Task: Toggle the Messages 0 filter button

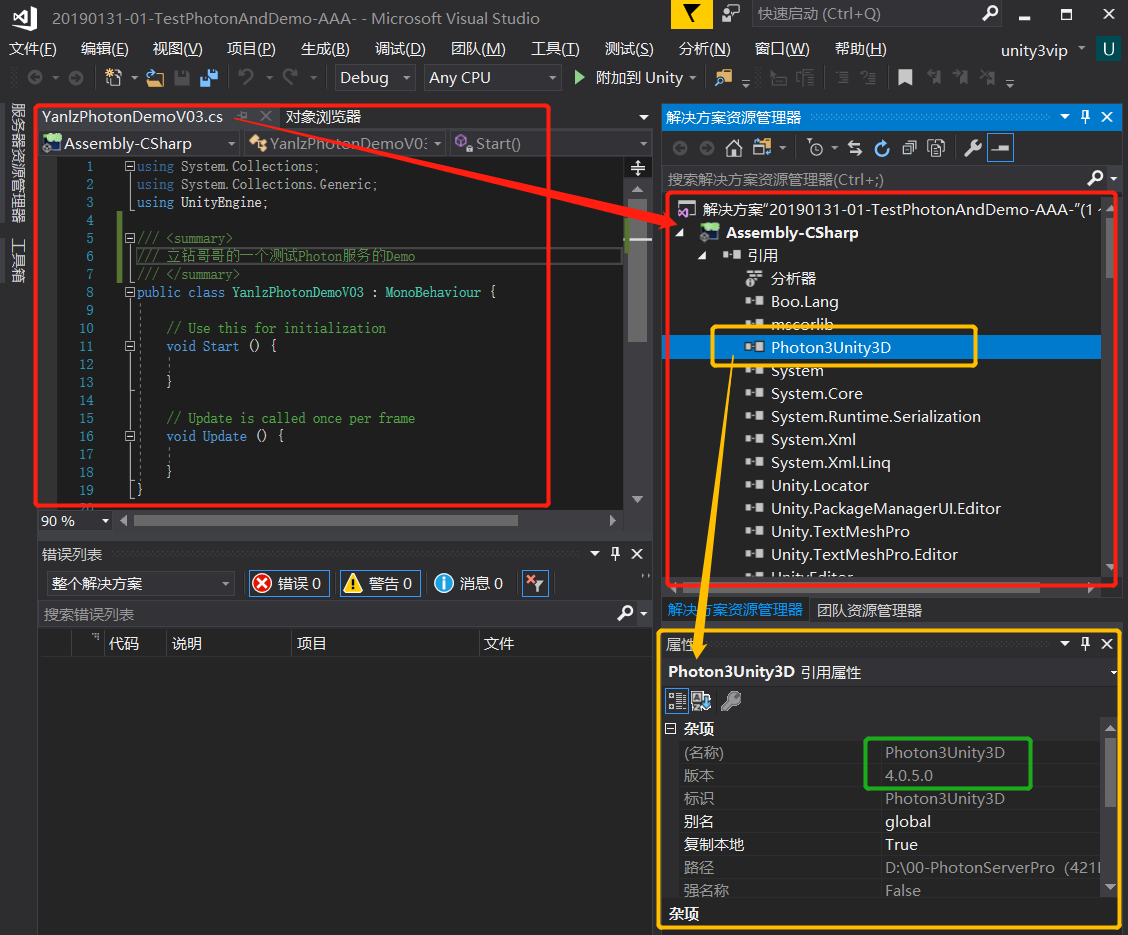Action: point(470,583)
